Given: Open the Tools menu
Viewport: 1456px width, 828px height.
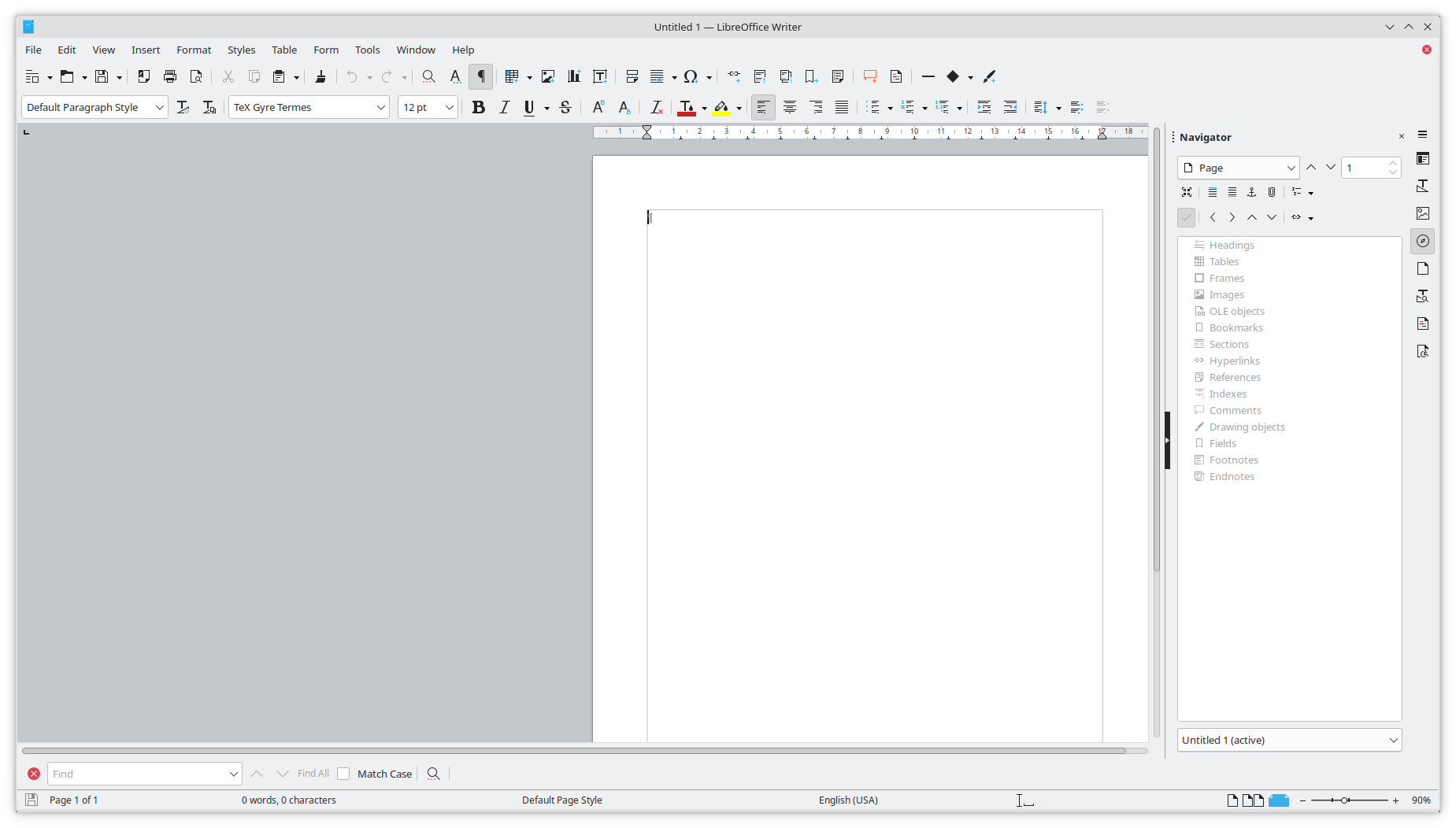Looking at the screenshot, I should (x=367, y=50).
